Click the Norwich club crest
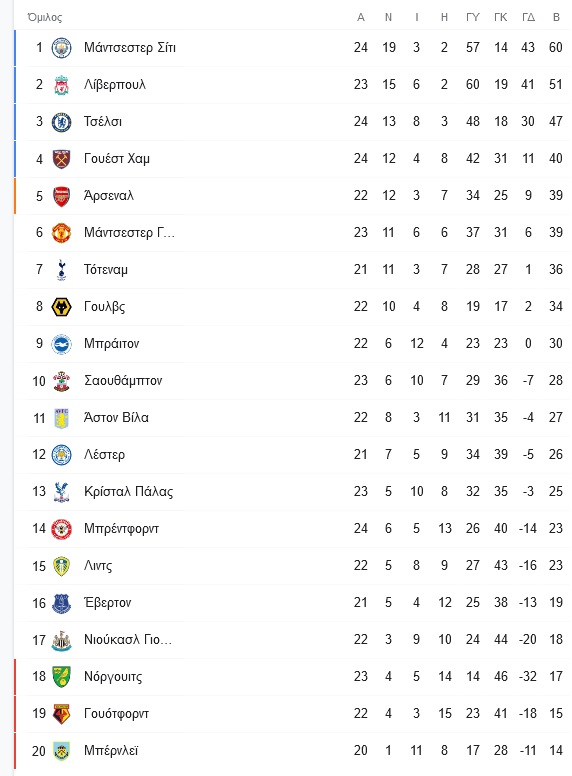 [61, 677]
